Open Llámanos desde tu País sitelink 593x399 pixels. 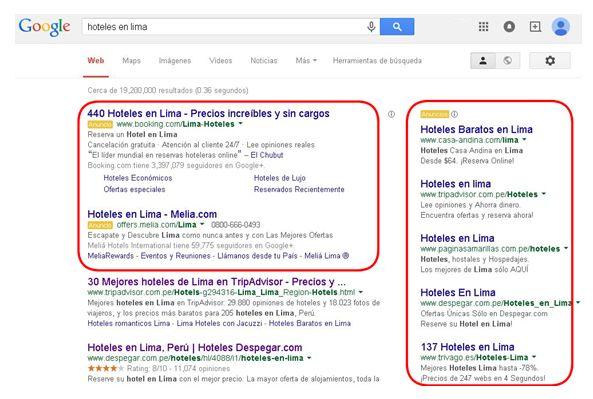point(257,256)
